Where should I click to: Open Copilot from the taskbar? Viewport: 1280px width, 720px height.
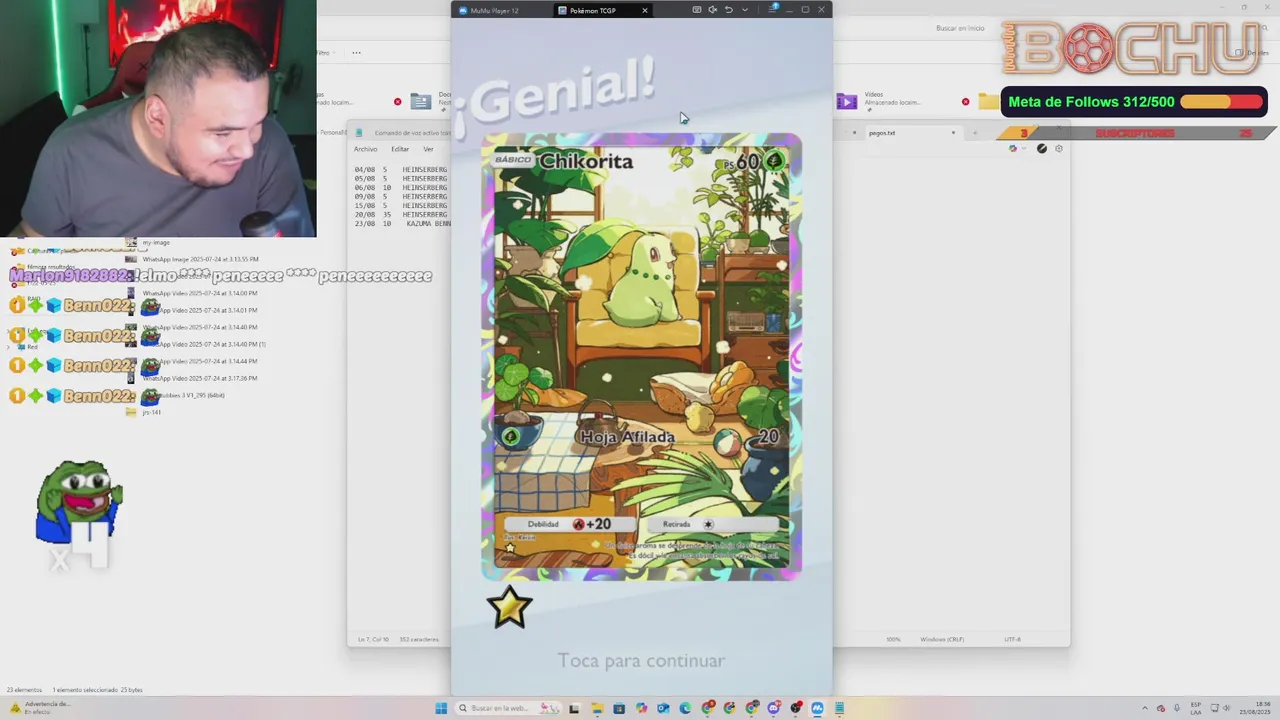coord(641,709)
